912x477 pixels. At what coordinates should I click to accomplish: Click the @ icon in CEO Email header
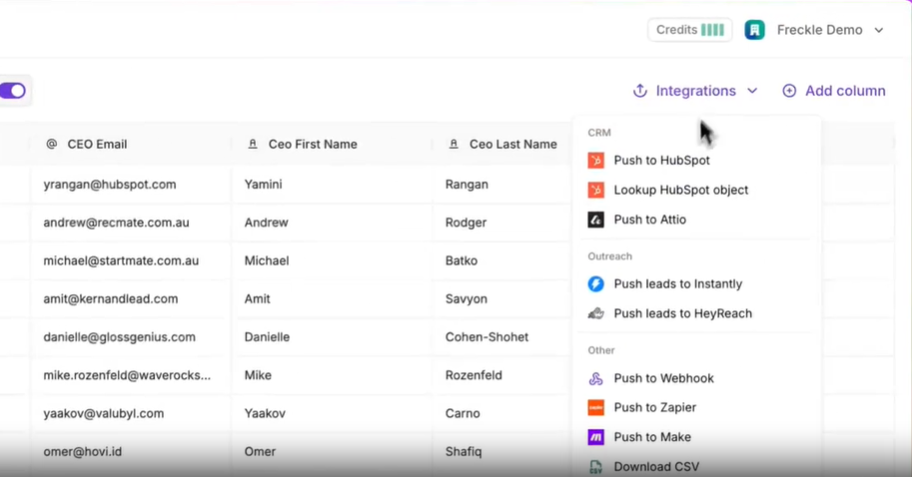point(51,144)
